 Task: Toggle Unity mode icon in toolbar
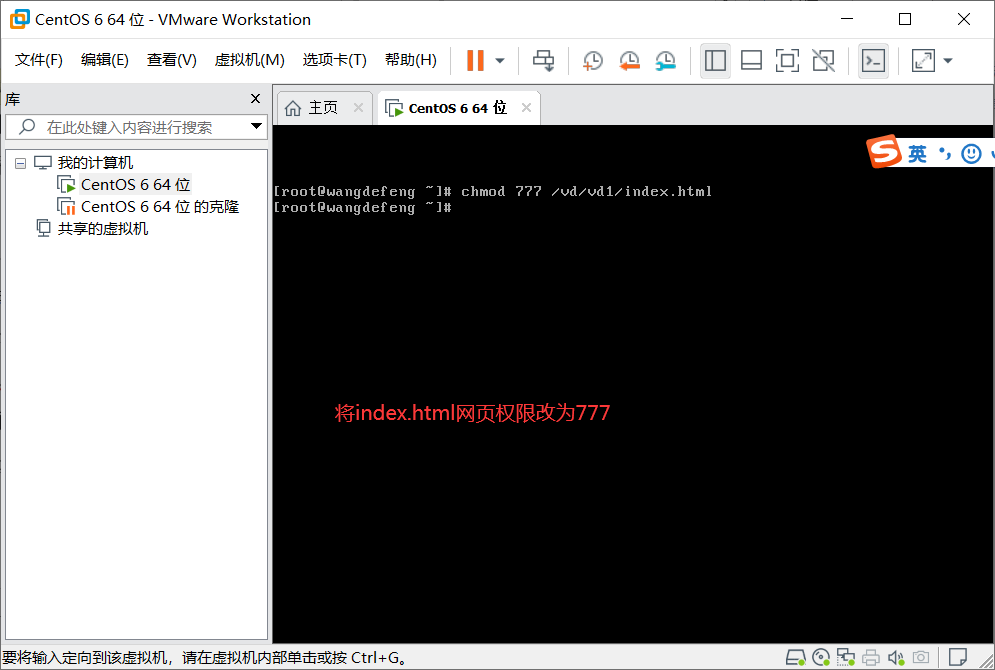click(x=824, y=61)
